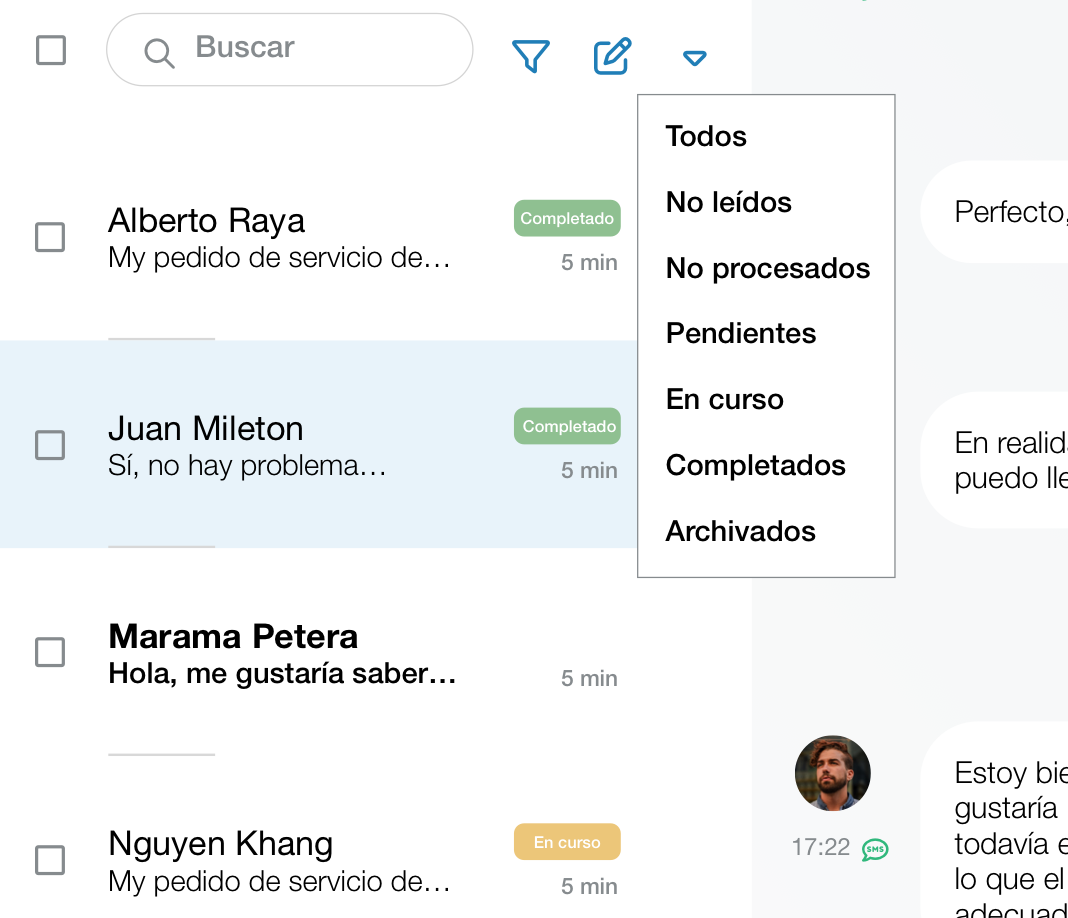The width and height of the screenshot is (1068, 918).
Task: Show only Pendientes conversations
Action: click(740, 333)
